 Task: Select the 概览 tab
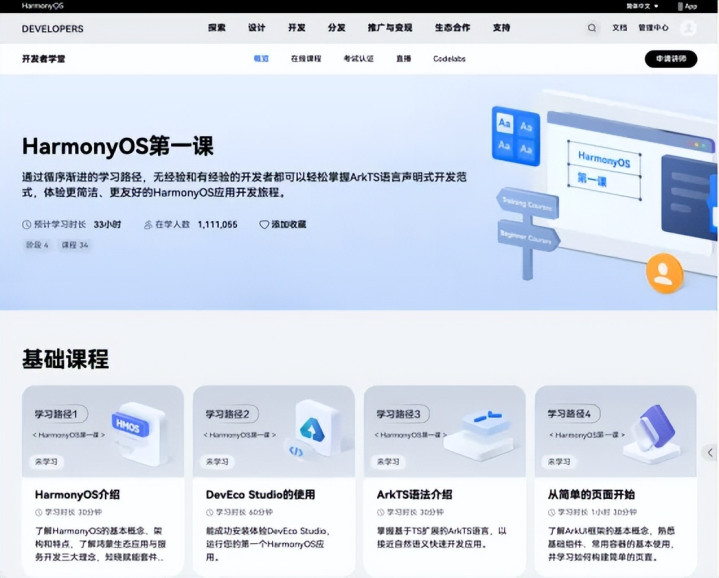point(261,59)
